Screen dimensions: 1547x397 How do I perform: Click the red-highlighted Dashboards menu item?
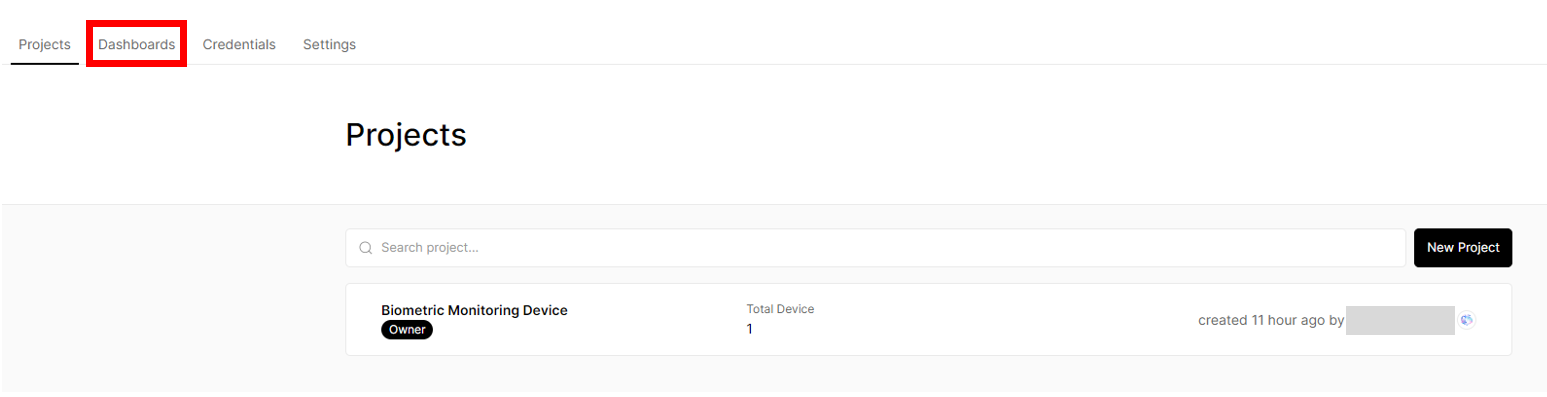(x=137, y=44)
